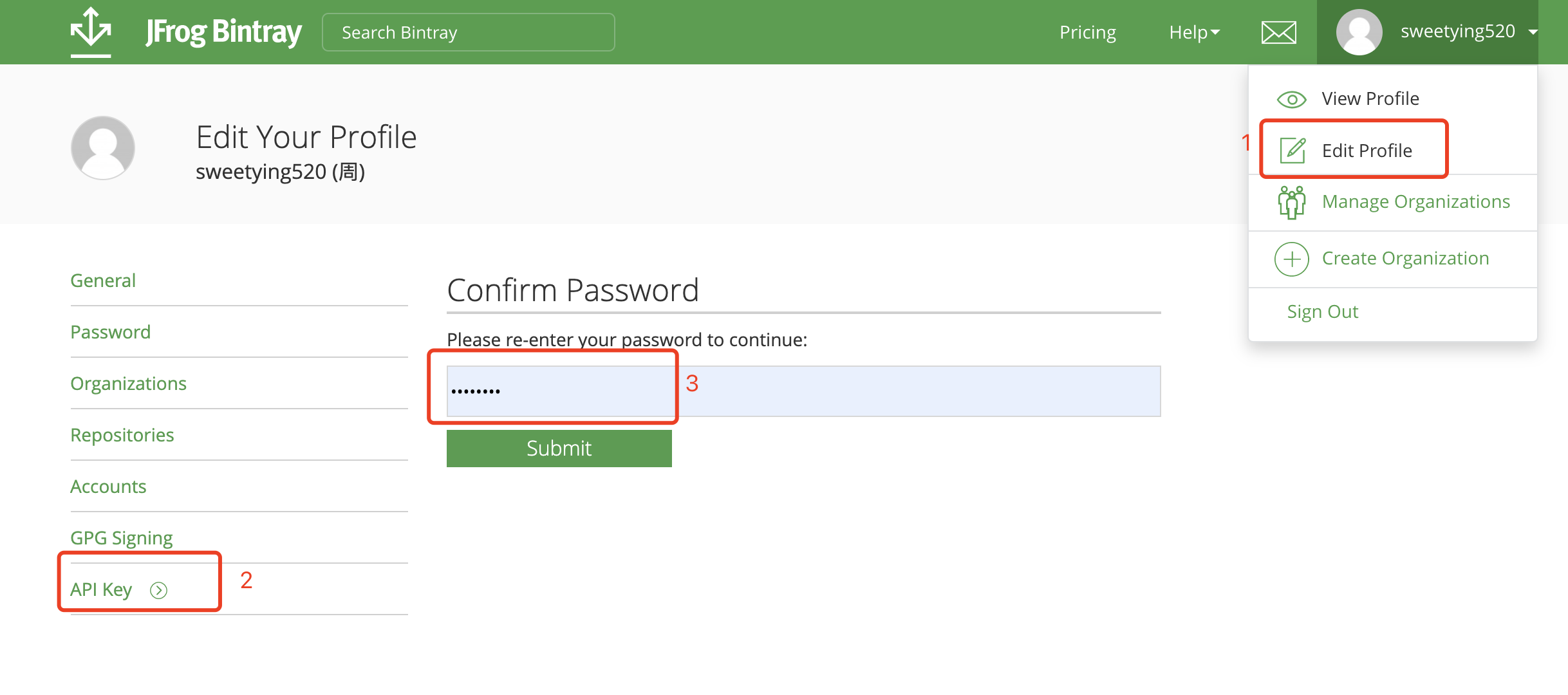Open the Pricing page link
The image size is (1568, 695).
coord(1087,32)
